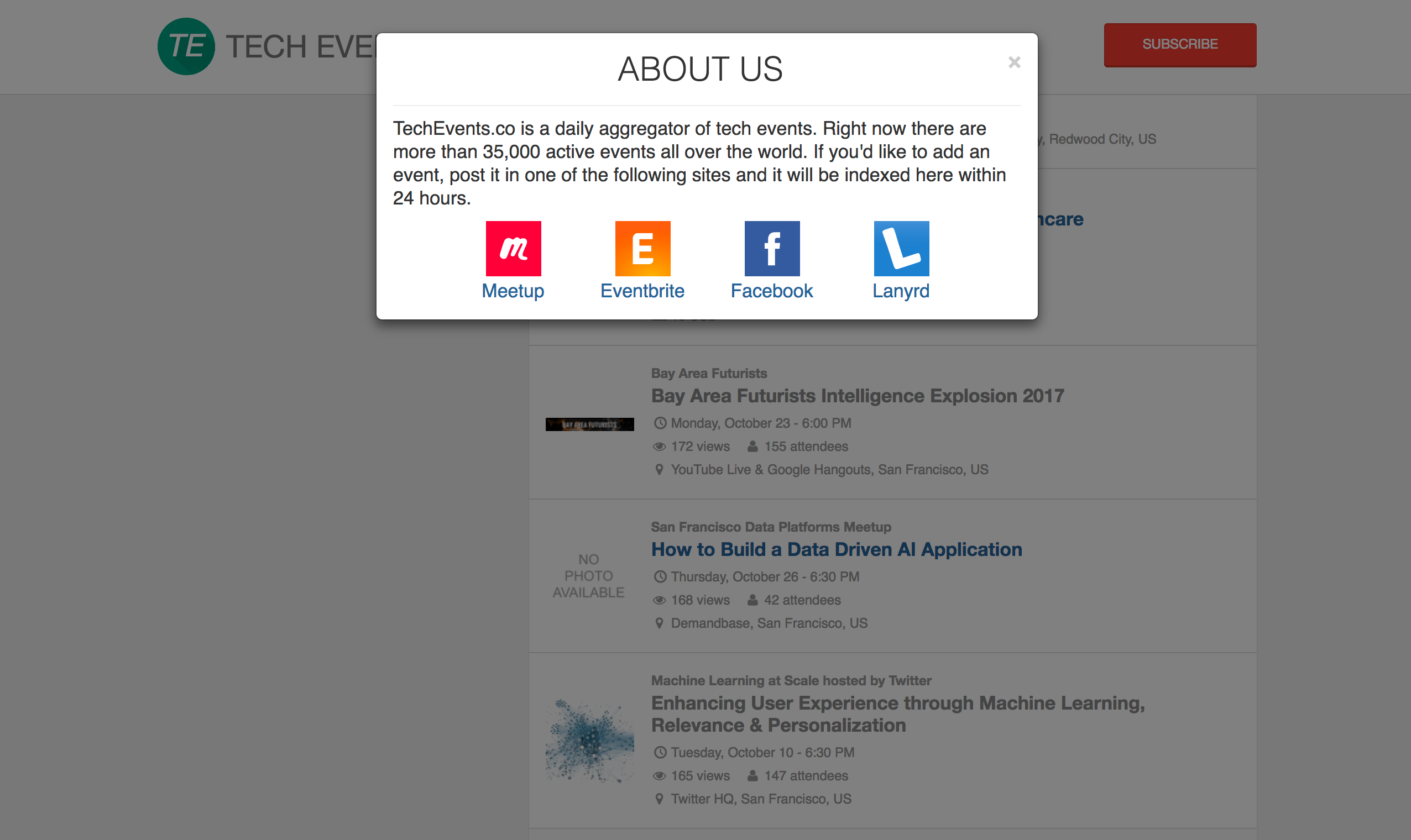
Task: Click location pin beside Twitter HQ
Action: 659,799
